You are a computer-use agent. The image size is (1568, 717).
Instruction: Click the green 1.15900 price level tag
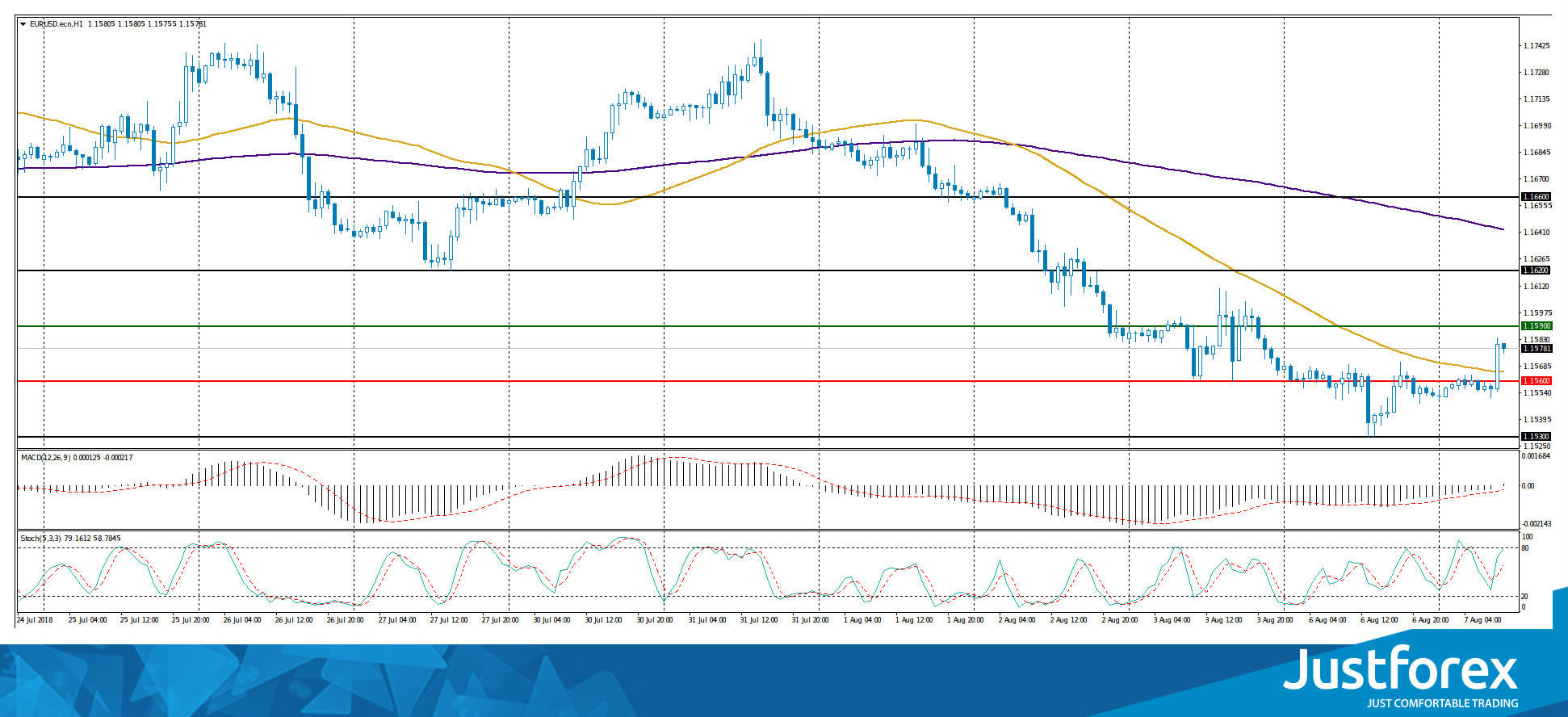coord(1536,326)
